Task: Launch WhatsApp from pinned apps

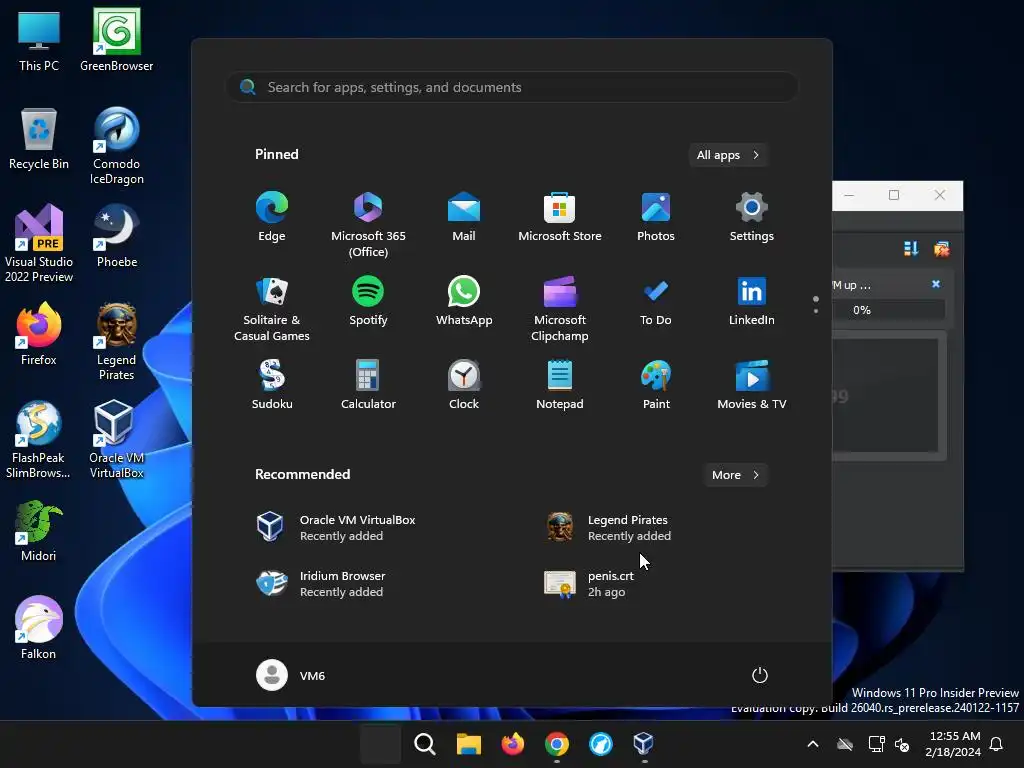Action: (464, 302)
